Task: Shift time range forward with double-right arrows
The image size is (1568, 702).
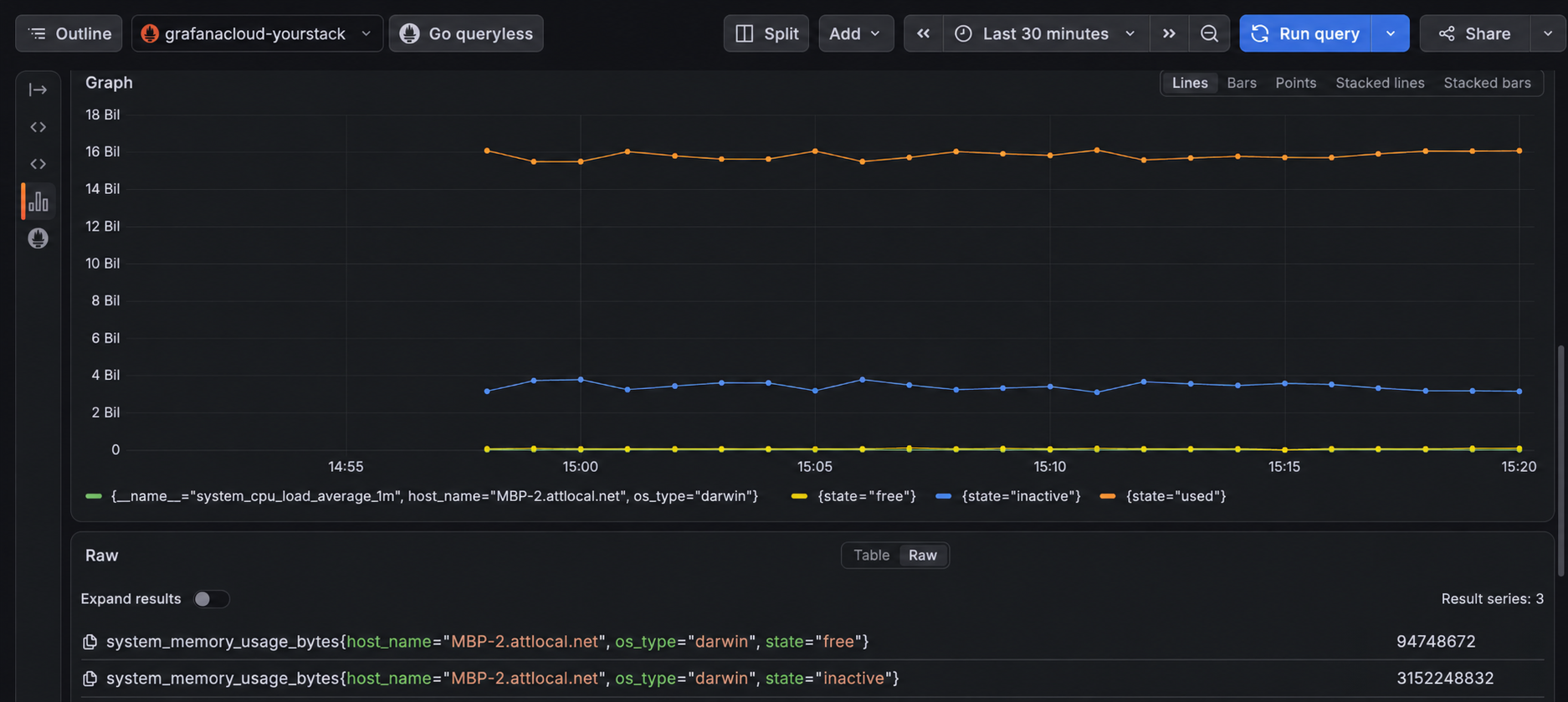Action: [1169, 33]
